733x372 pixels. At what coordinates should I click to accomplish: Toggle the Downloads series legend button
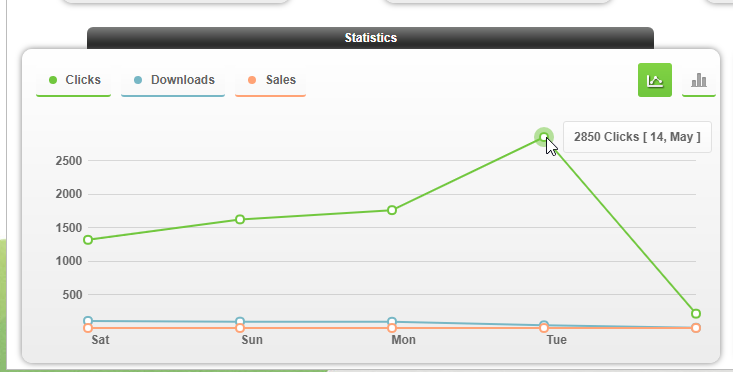coord(173,80)
